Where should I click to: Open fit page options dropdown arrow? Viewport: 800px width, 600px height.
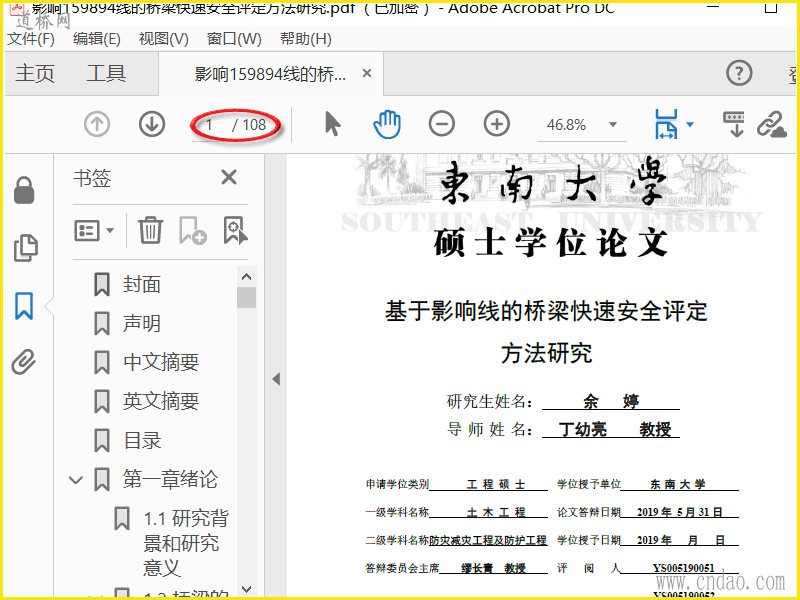click(x=690, y=124)
